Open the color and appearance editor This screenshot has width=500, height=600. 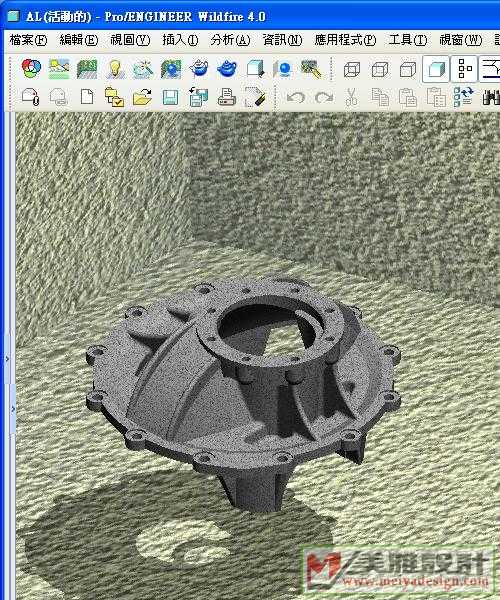(31, 69)
